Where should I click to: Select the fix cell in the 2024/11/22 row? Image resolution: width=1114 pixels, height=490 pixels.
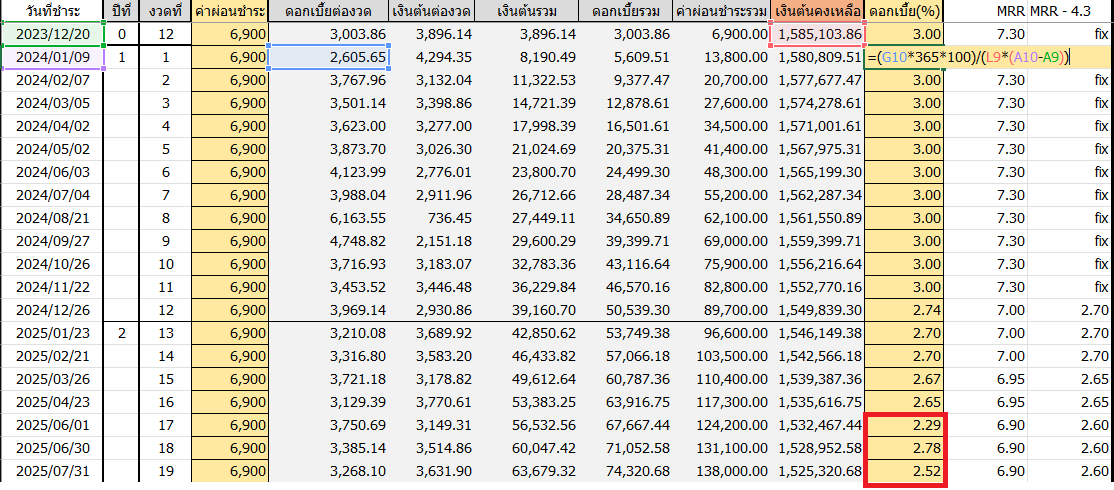point(1071,287)
